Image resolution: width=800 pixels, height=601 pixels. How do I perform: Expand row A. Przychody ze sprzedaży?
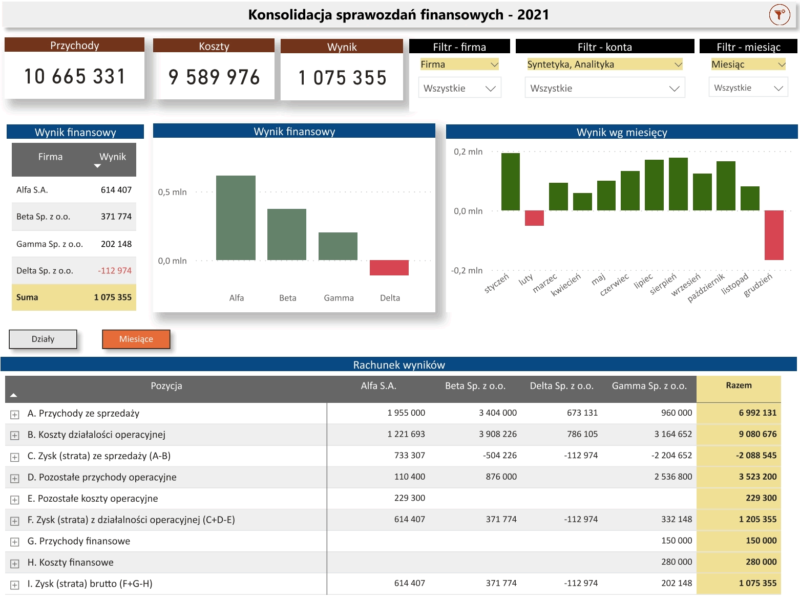click(14, 413)
